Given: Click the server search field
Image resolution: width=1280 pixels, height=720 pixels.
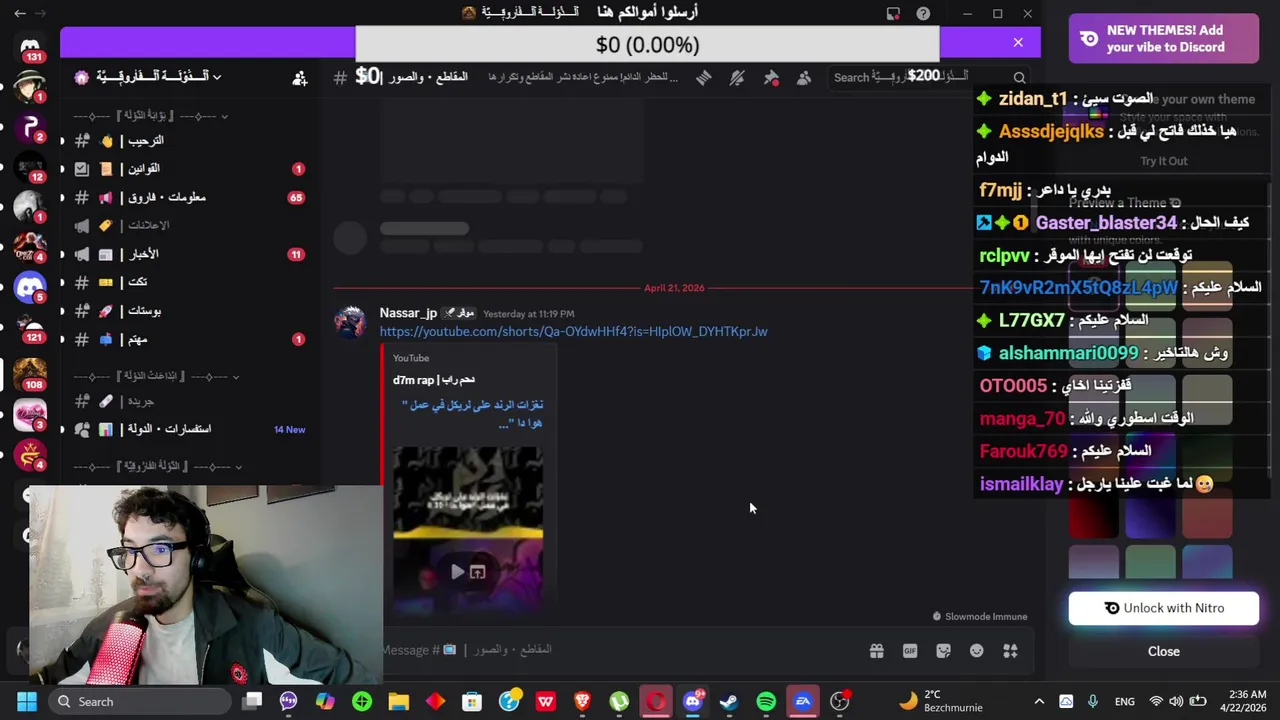Looking at the screenshot, I should (x=930, y=77).
